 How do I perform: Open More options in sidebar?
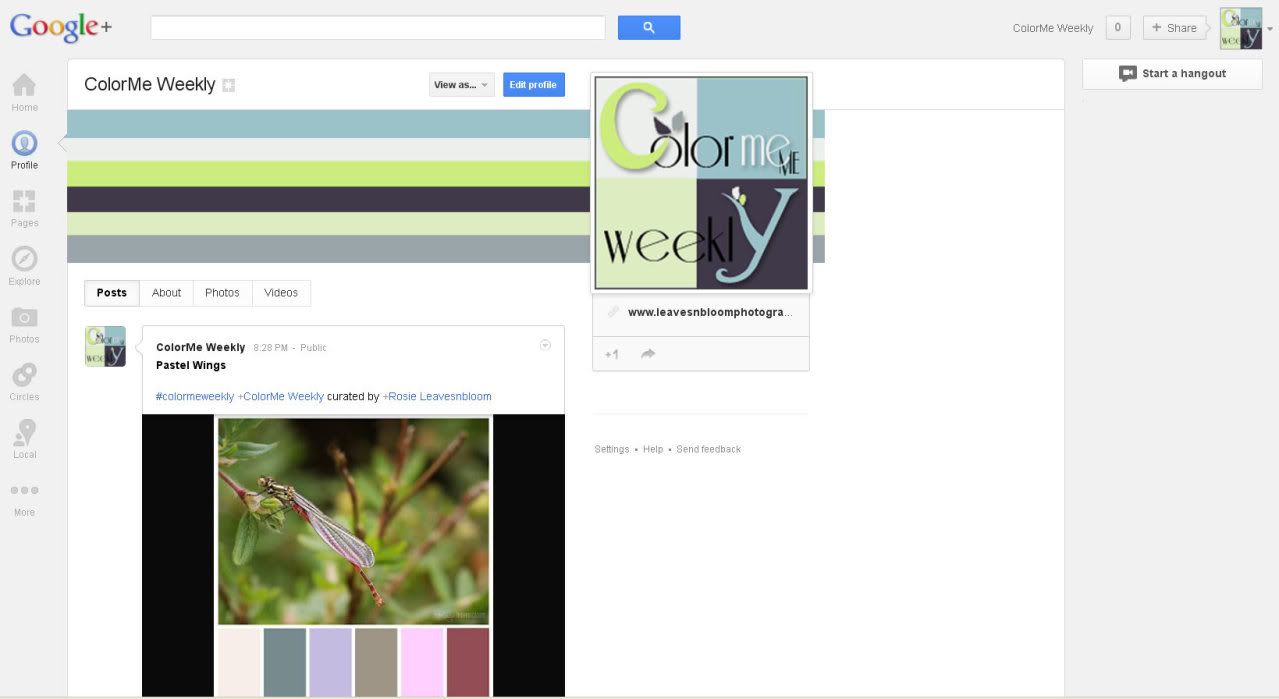click(25, 498)
